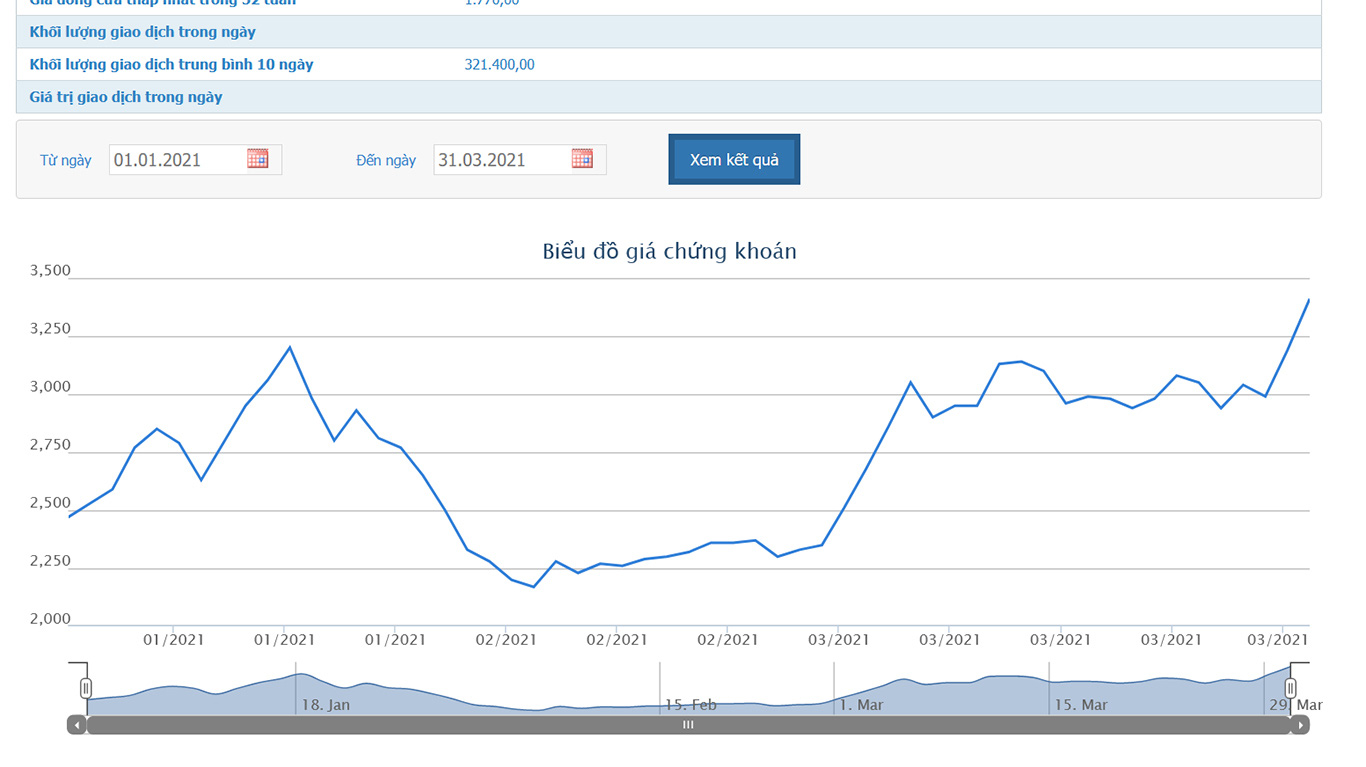This screenshot has height=767, width=1366.
Task: Focus the Đến ngày date field
Action: pyautogui.click(x=500, y=160)
